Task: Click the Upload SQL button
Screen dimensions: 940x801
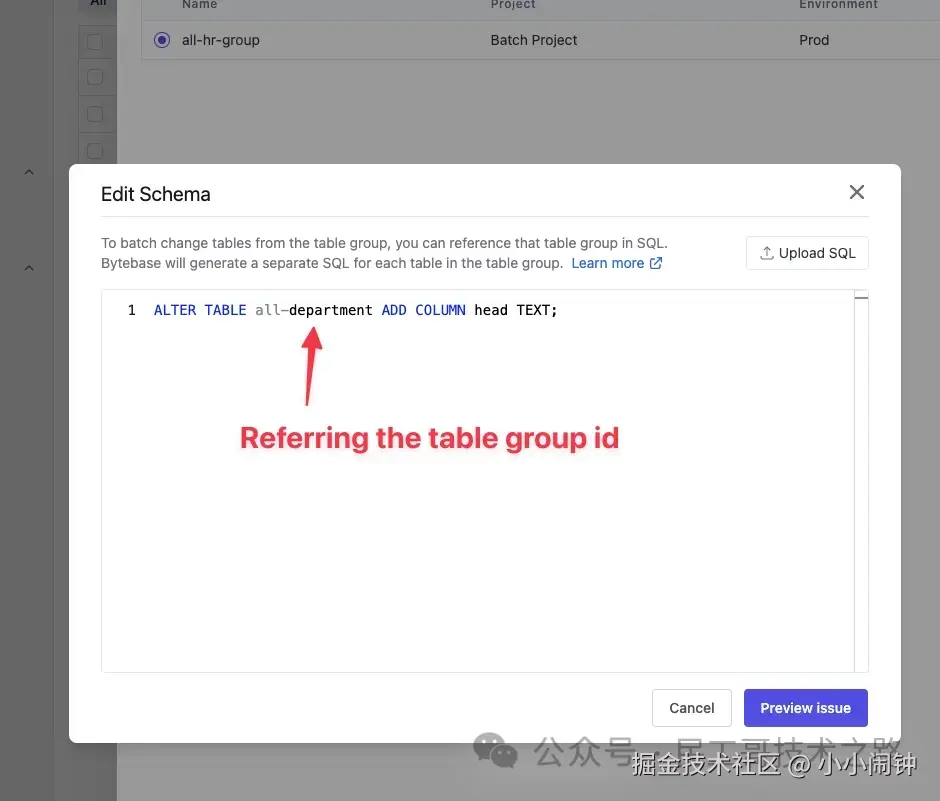Action: (x=807, y=253)
